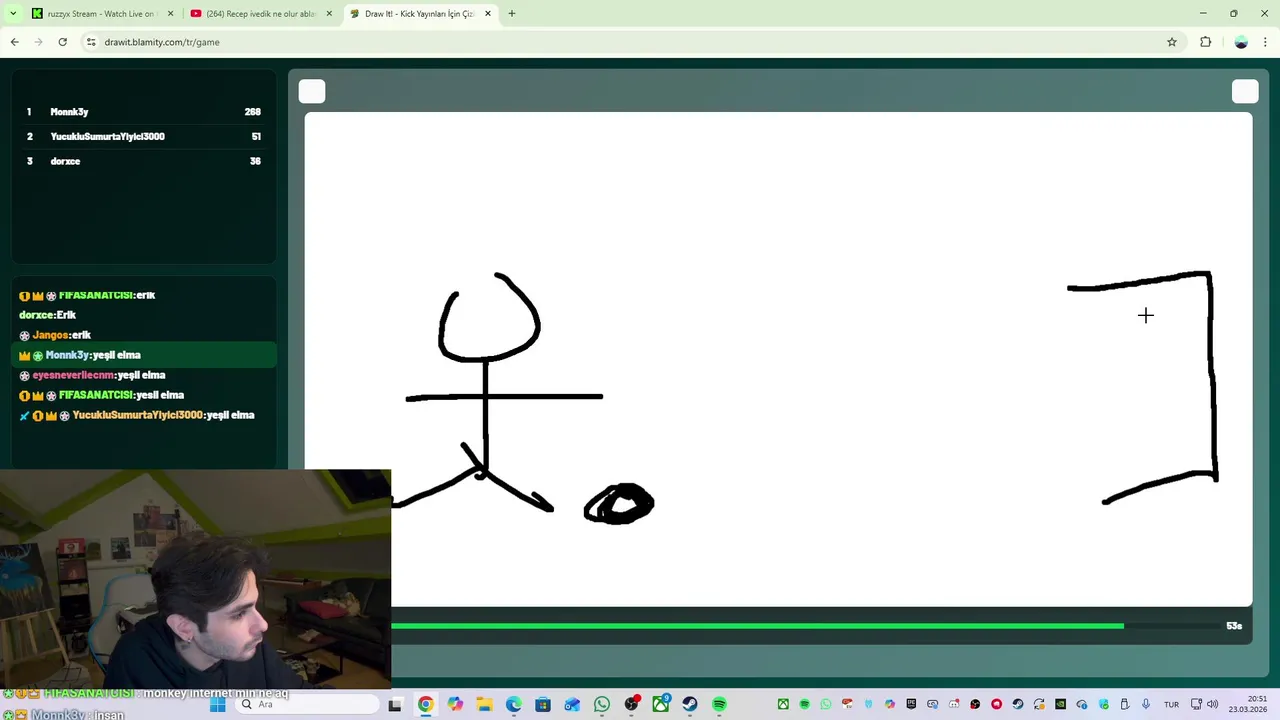
Task: Select dorxce in the leaderboard
Action: 144,161
